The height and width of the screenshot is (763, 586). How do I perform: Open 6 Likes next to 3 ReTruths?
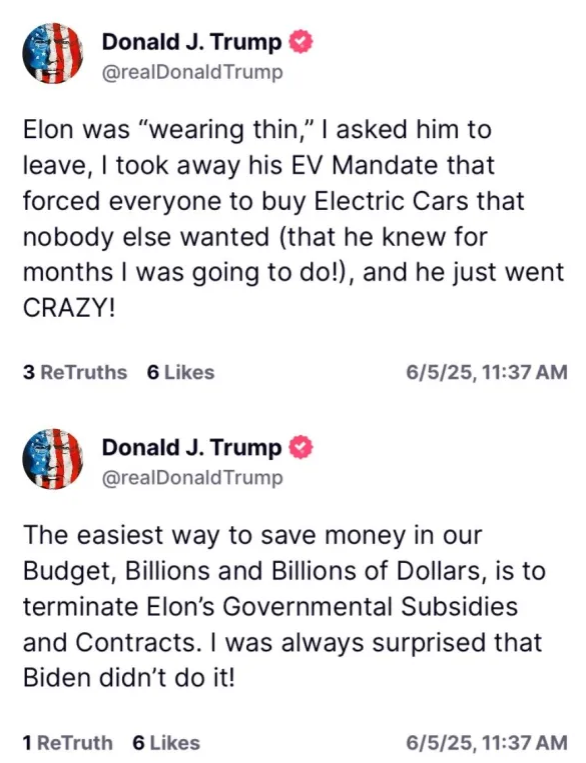pyautogui.click(x=181, y=372)
